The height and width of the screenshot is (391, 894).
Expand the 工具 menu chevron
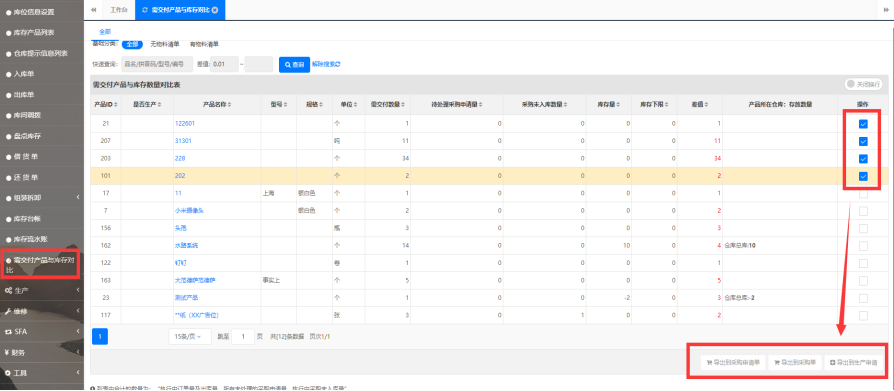click(78, 373)
